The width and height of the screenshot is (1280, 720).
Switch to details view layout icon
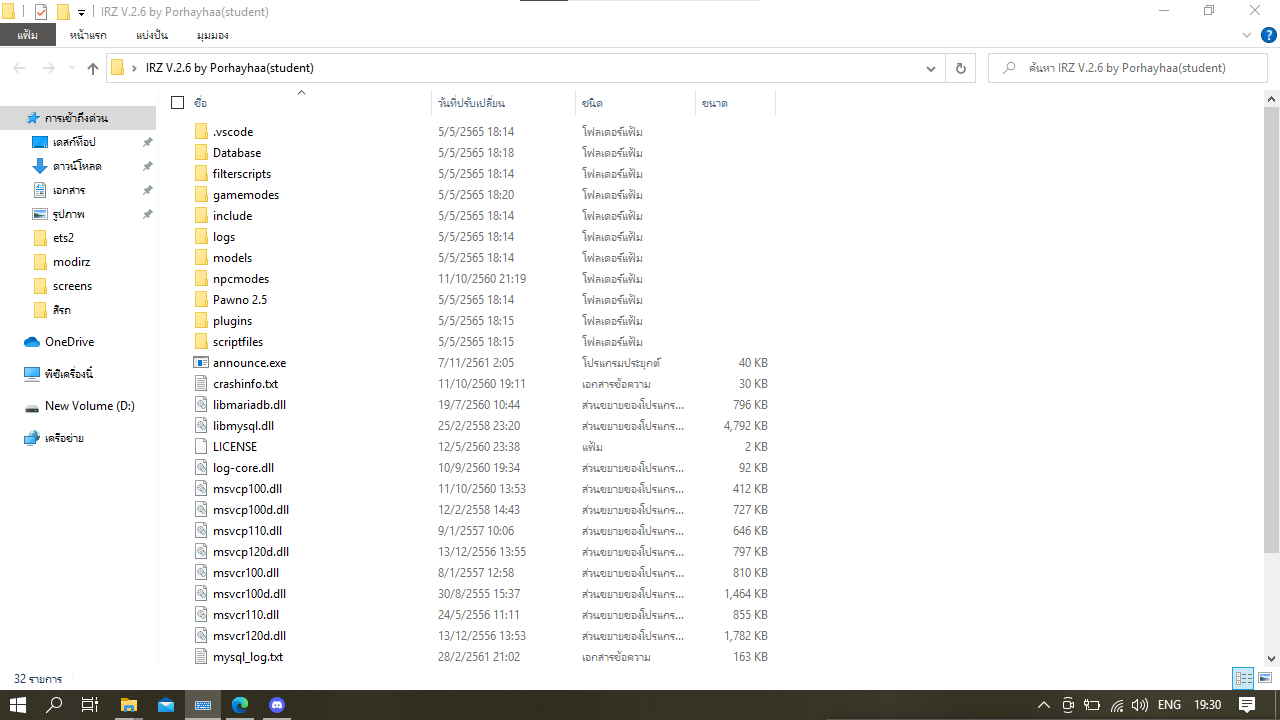[1243, 678]
